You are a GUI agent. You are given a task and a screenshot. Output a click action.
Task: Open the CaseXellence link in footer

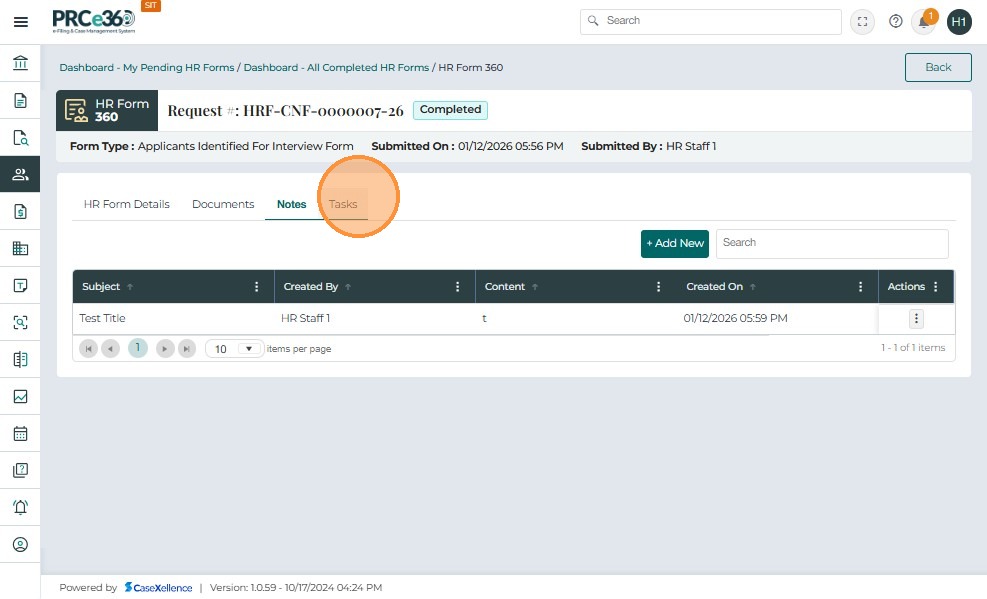159,588
